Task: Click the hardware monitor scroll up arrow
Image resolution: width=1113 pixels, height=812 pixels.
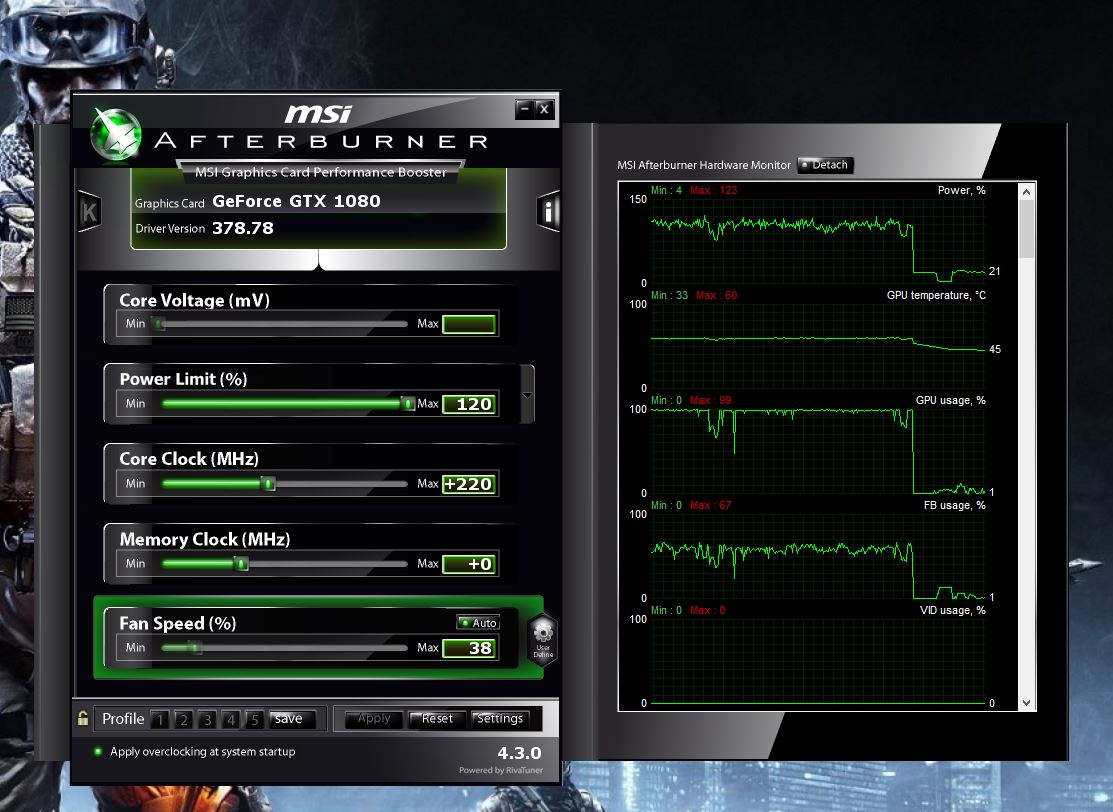Action: [x=1026, y=192]
